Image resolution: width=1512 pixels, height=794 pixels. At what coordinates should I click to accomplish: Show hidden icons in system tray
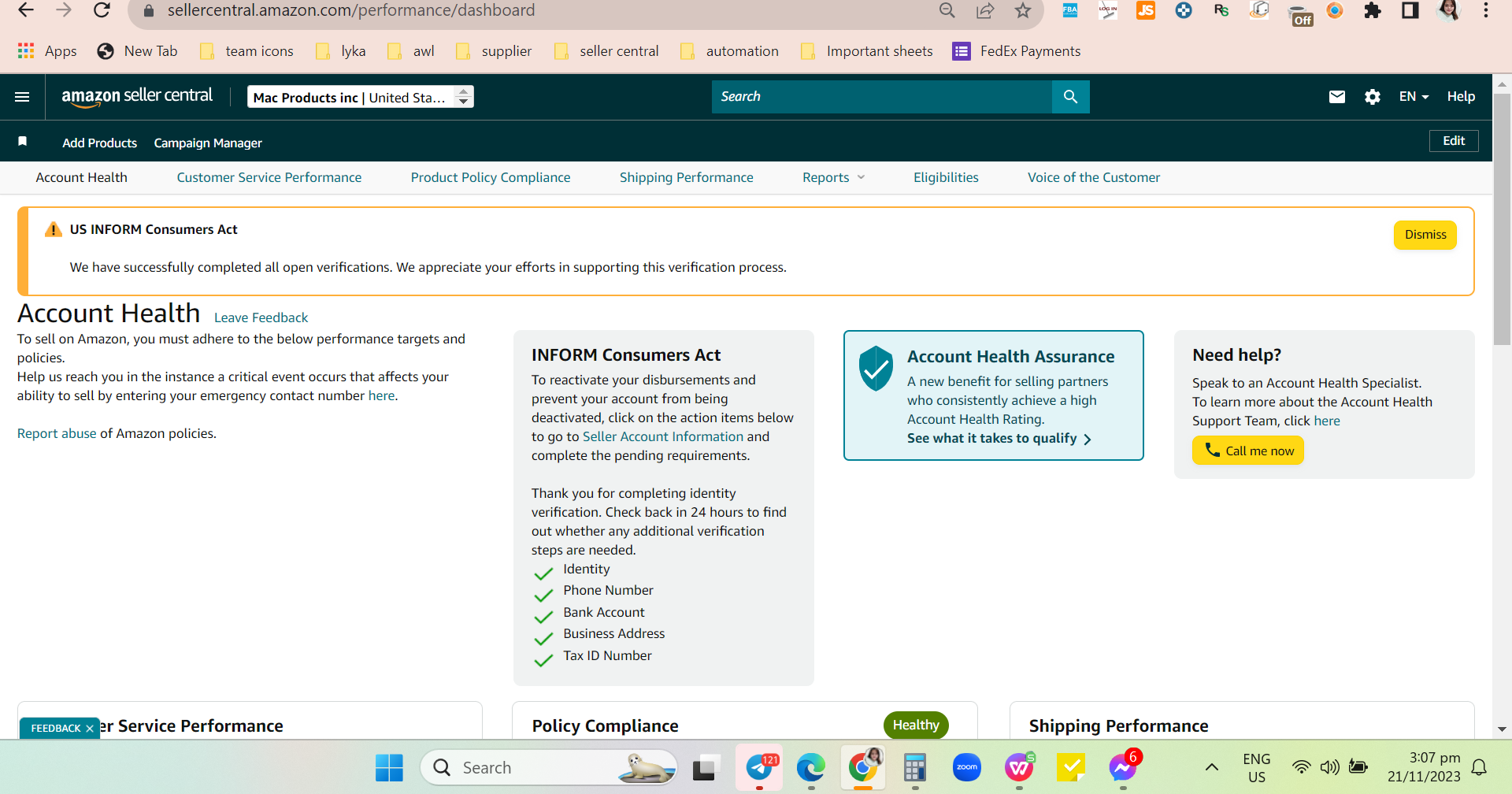pos(1212,767)
